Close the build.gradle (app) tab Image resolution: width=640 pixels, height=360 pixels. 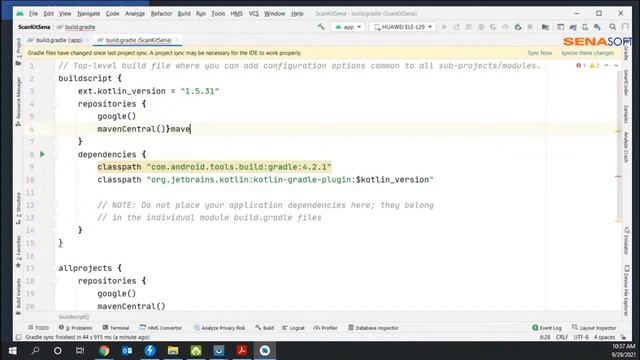pos(88,40)
